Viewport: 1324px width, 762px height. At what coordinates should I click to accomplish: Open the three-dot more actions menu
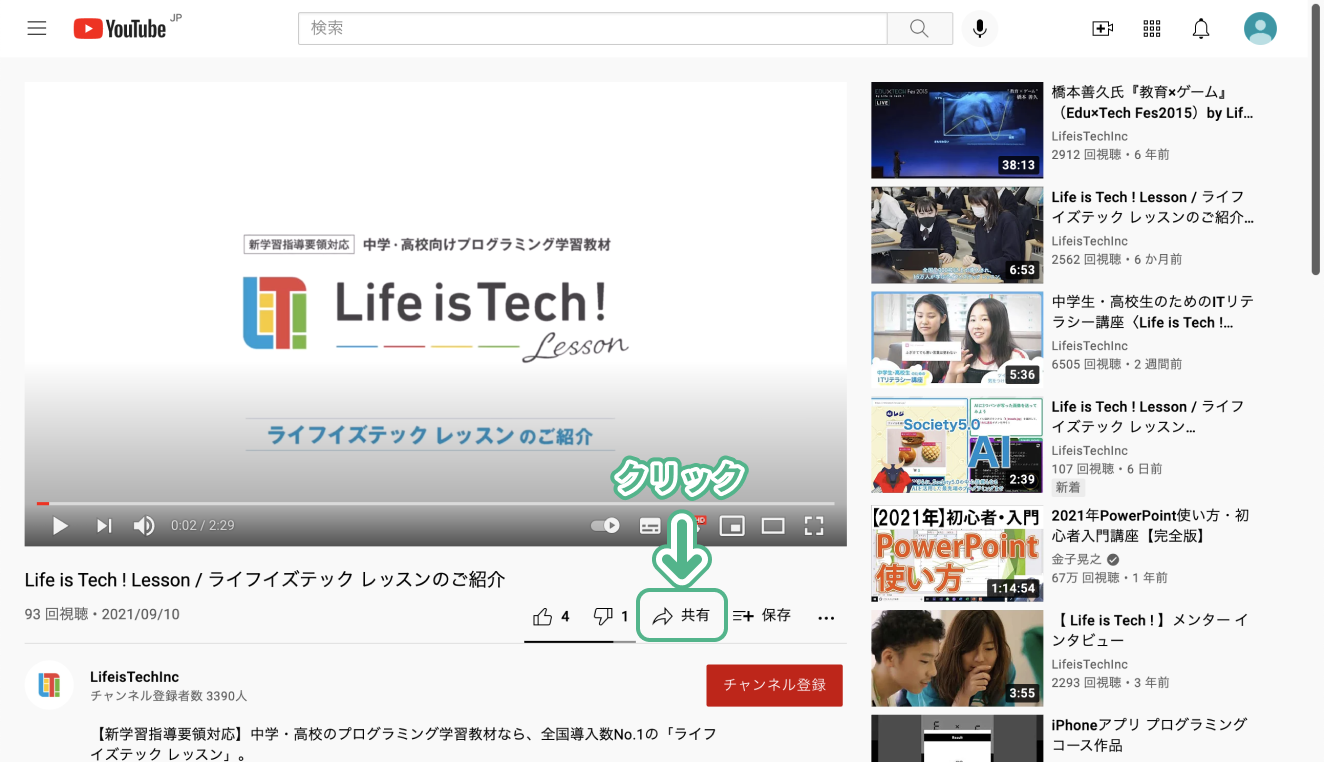click(826, 617)
